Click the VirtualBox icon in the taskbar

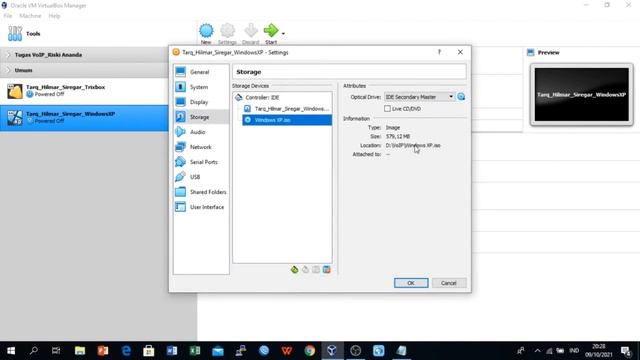click(x=332, y=351)
